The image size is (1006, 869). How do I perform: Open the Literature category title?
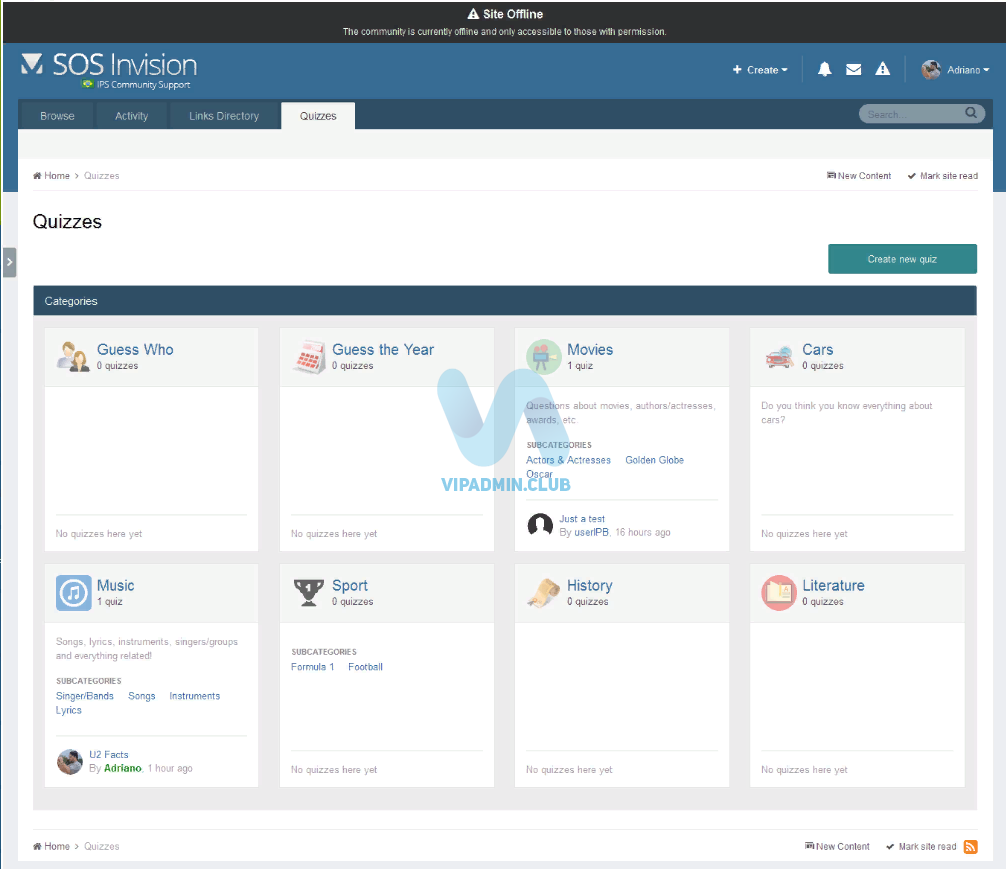click(x=833, y=585)
